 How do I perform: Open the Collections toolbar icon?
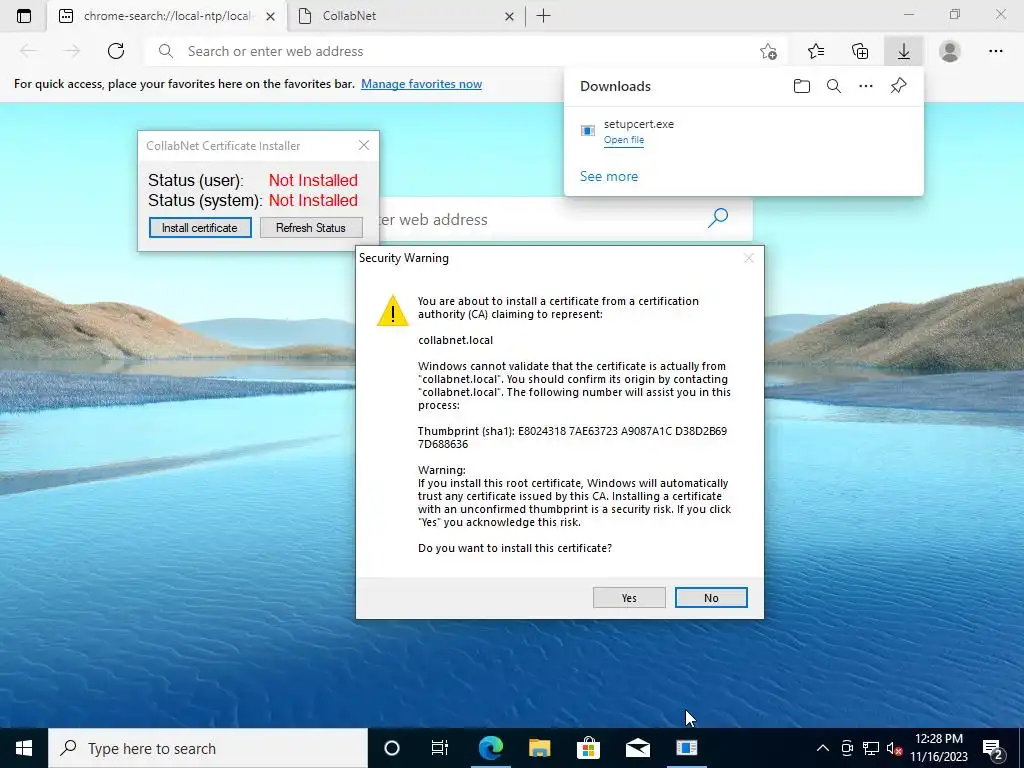[860, 51]
